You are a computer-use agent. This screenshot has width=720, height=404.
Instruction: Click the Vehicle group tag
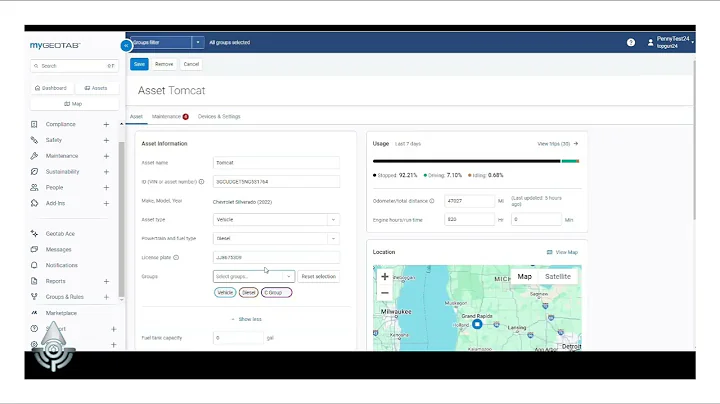click(225, 292)
